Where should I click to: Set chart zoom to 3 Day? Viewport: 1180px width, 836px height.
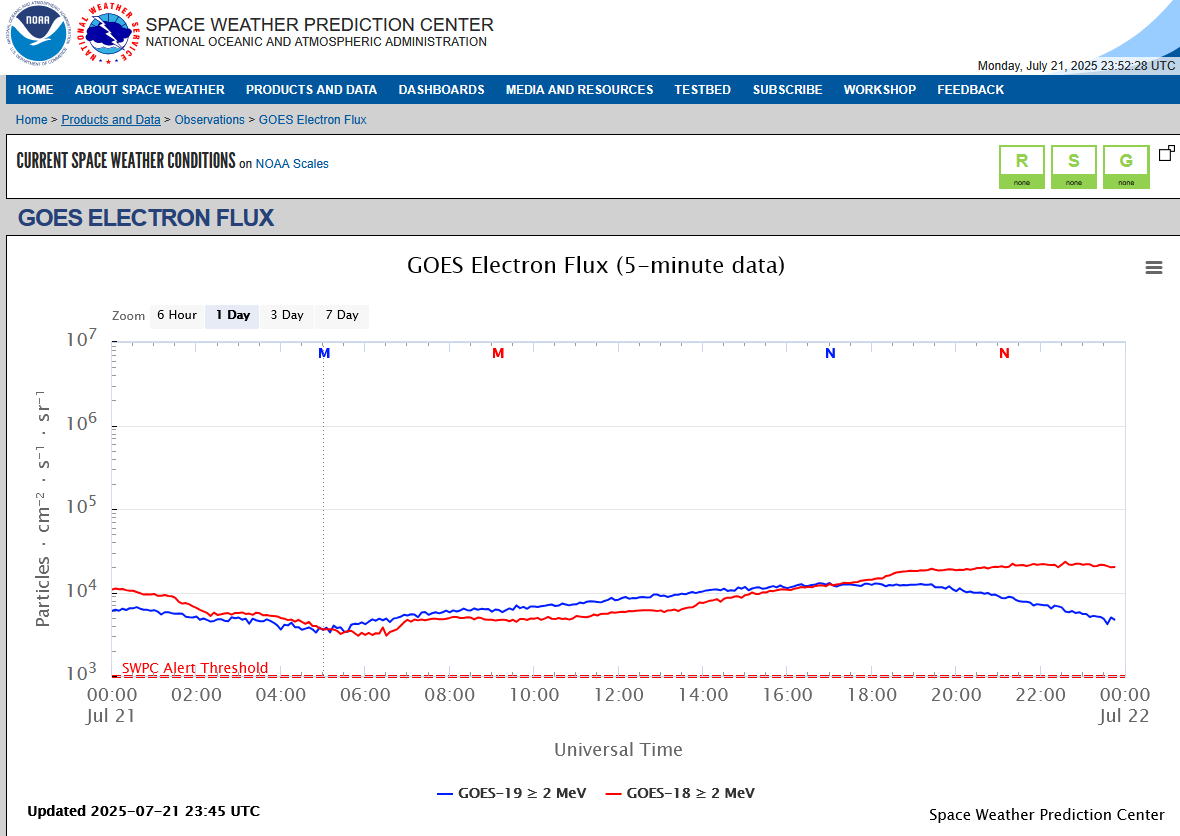click(287, 315)
